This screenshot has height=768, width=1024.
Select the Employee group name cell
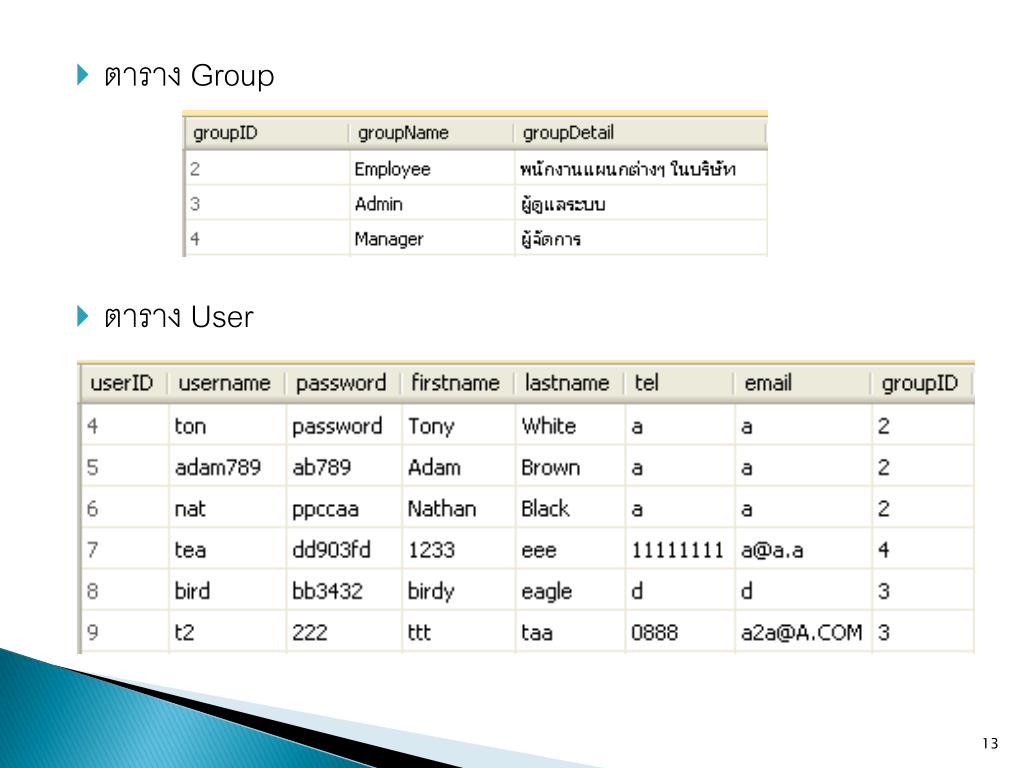coord(432,169)
